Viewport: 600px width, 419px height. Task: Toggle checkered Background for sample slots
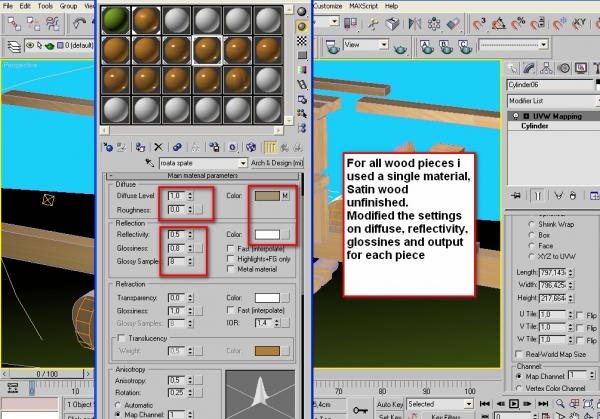pos(302,41)
